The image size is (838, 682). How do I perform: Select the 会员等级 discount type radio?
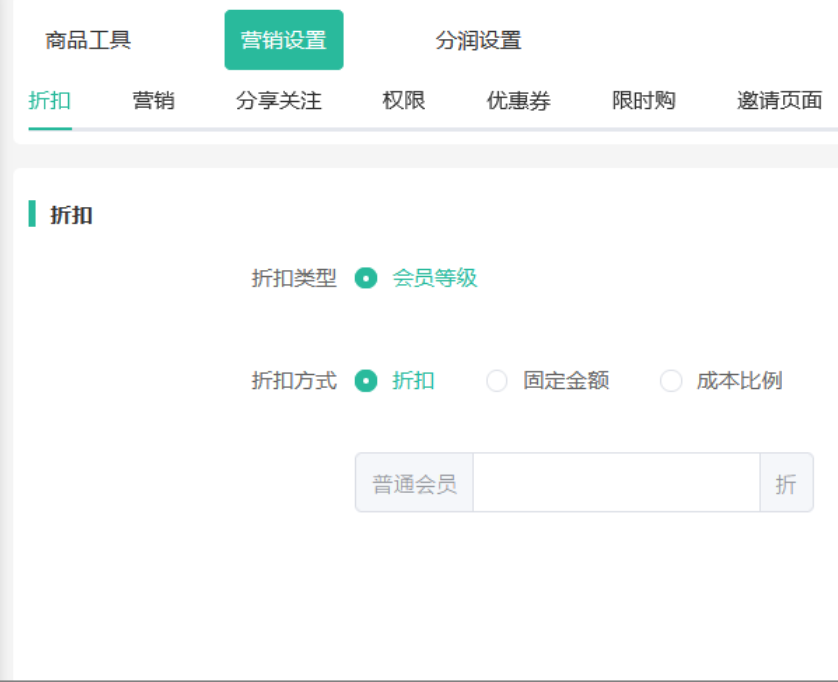[x=366, y=278]
